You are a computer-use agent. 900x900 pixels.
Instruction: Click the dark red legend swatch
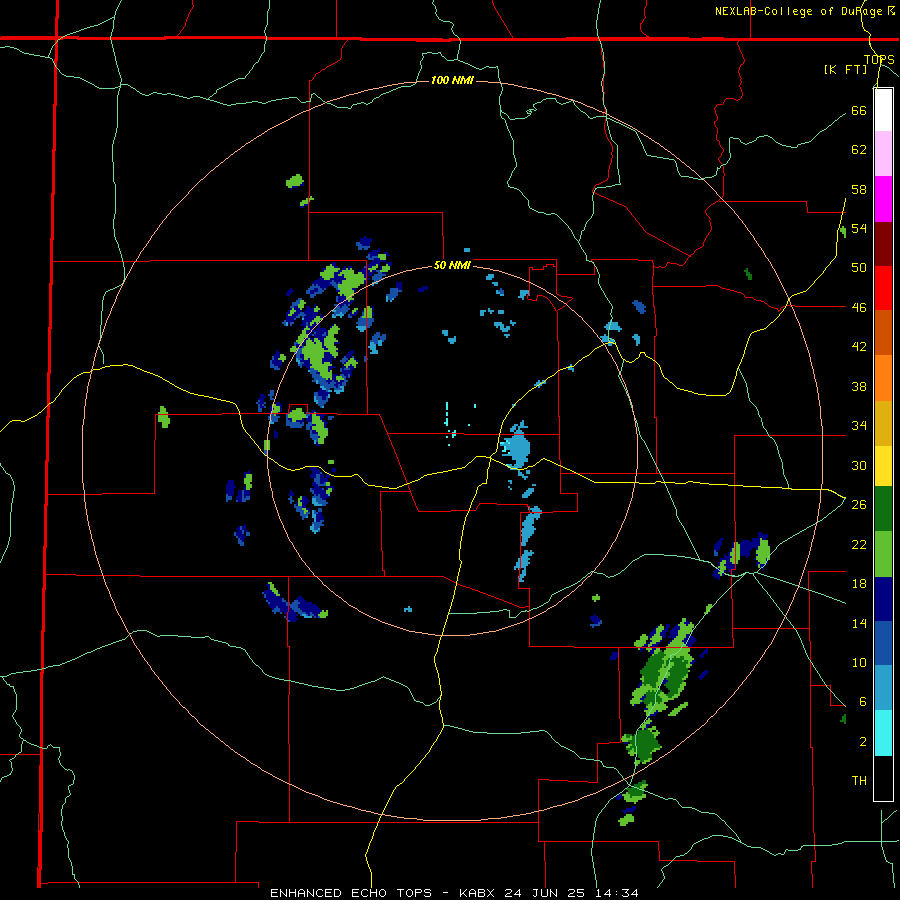tap(883, 244)
